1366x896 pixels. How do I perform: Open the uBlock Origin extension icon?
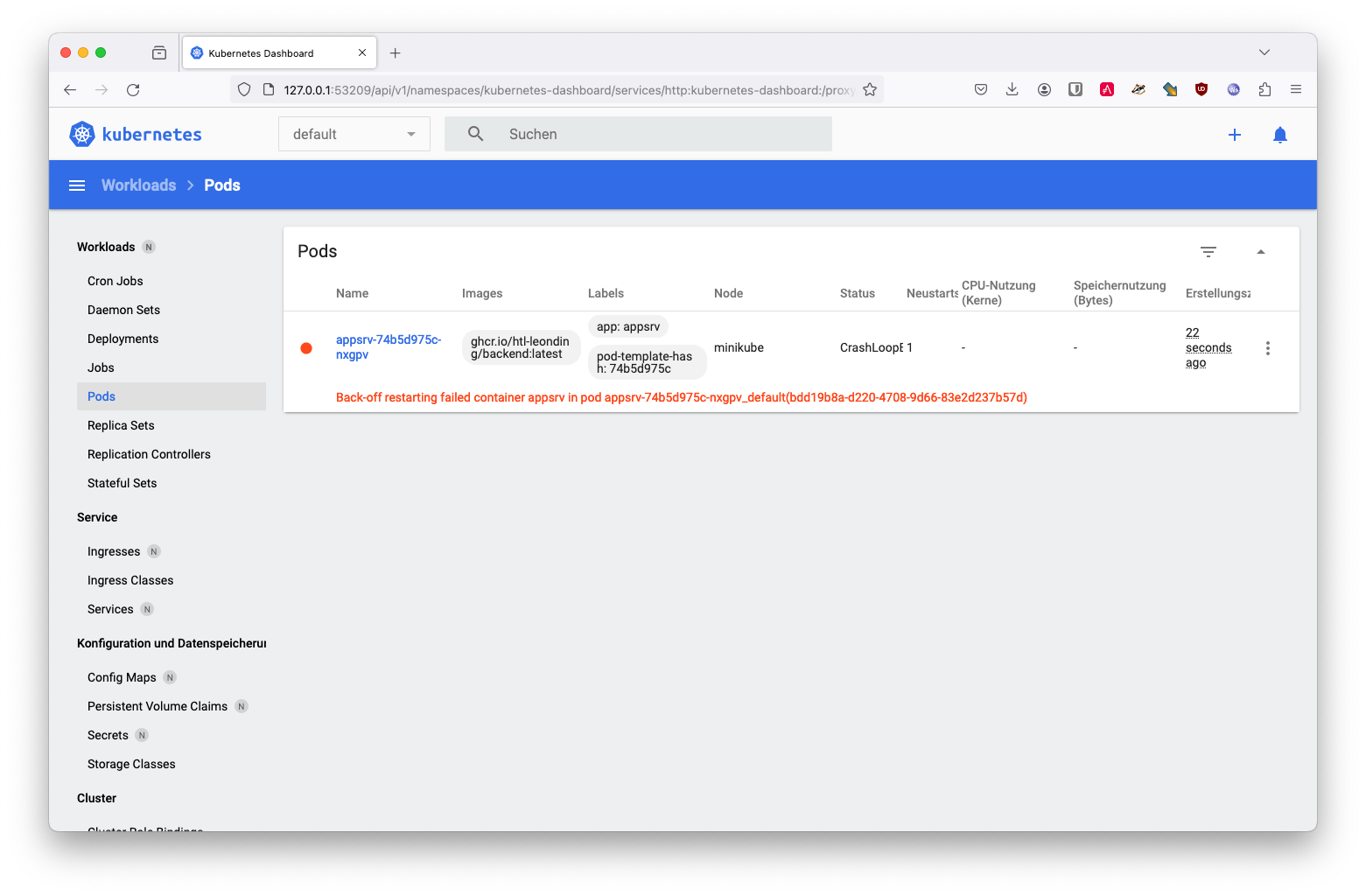pos(1201,89)
